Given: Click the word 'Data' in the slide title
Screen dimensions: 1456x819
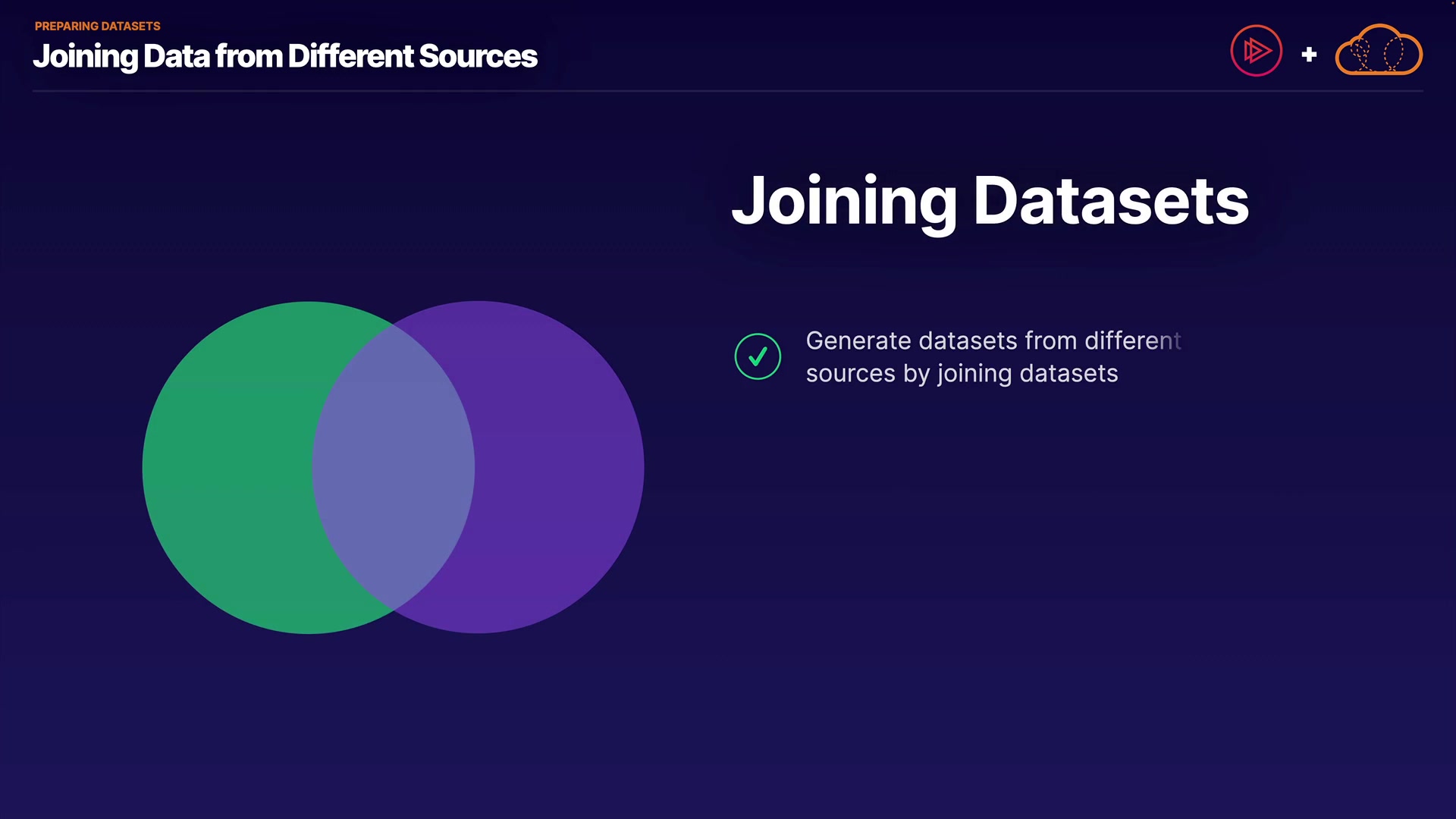Looking at the screenshot, I should pyautogui.click(x=176, y=56).
